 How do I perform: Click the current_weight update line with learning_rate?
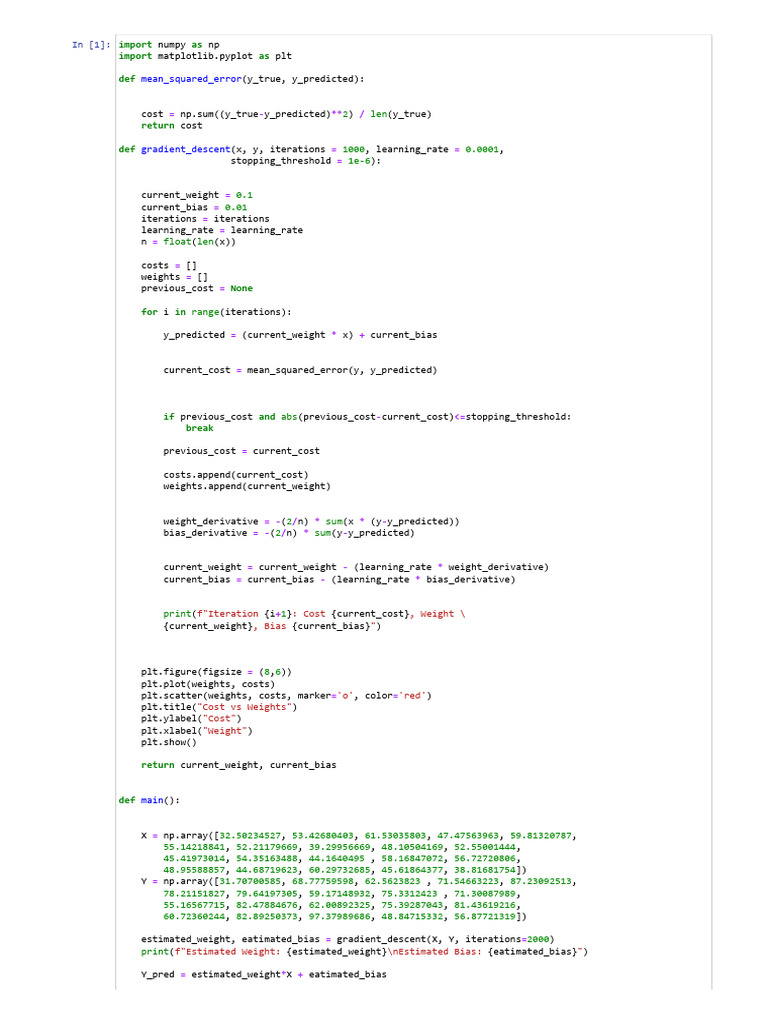pos(356,568)
